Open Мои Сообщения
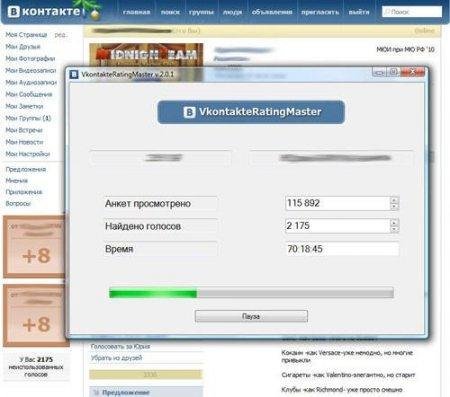 pos(29,94)
